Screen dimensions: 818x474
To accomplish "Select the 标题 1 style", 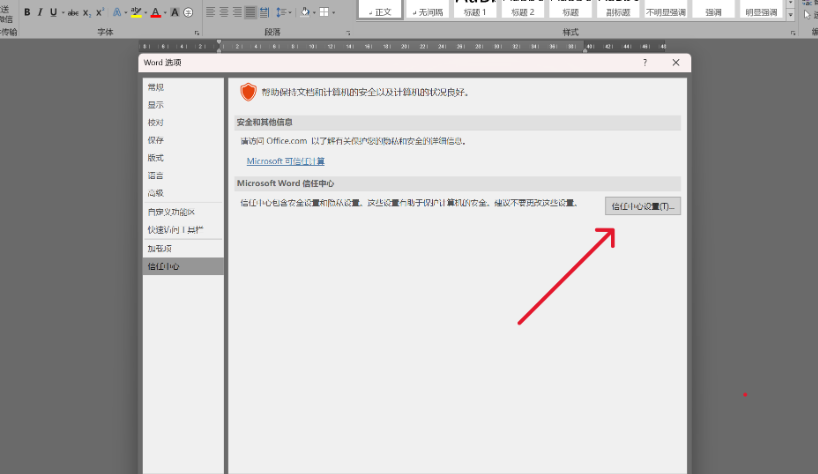I will (x=475, y=9).
